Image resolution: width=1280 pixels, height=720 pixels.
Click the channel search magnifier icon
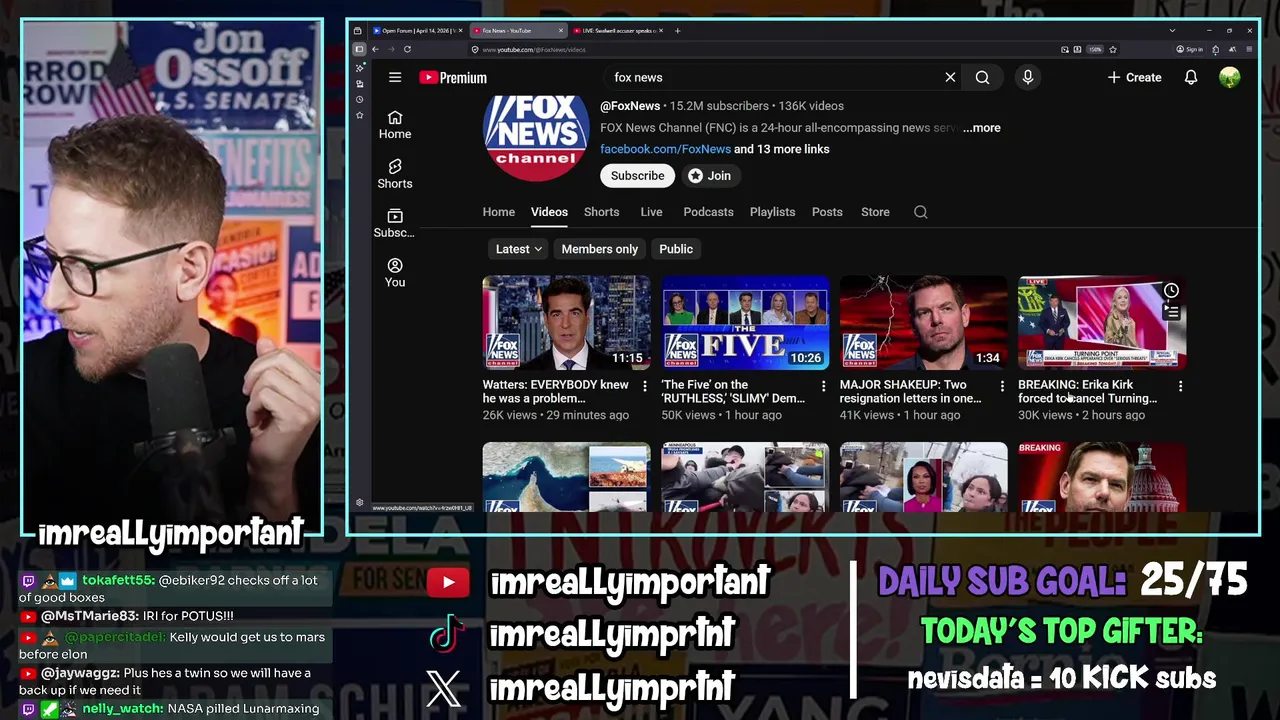click(x=920, y=212)
